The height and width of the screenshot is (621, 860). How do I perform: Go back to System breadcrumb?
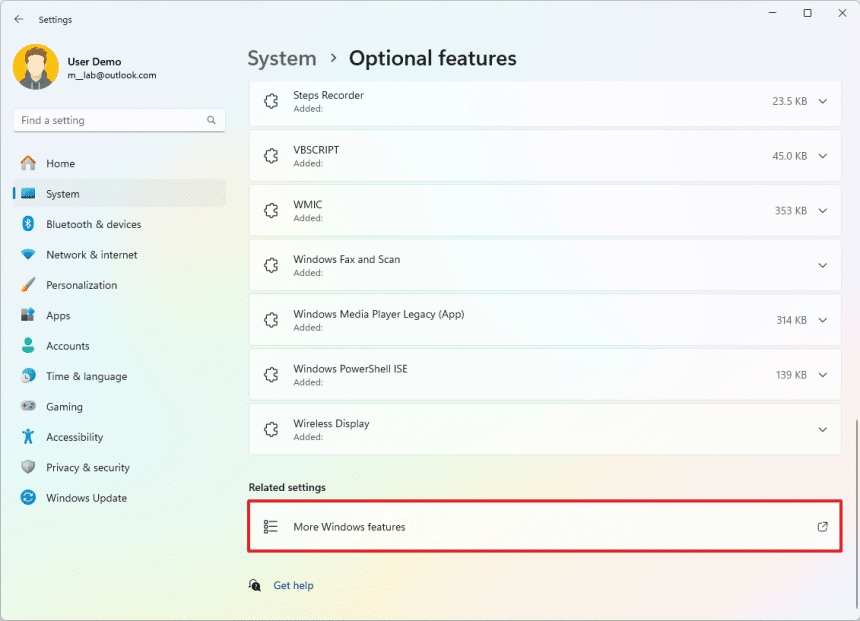282,58
